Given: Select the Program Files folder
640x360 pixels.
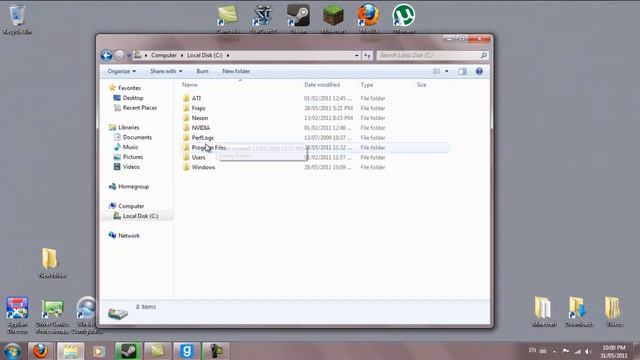Looking at the screenshot, I should 209,147.
